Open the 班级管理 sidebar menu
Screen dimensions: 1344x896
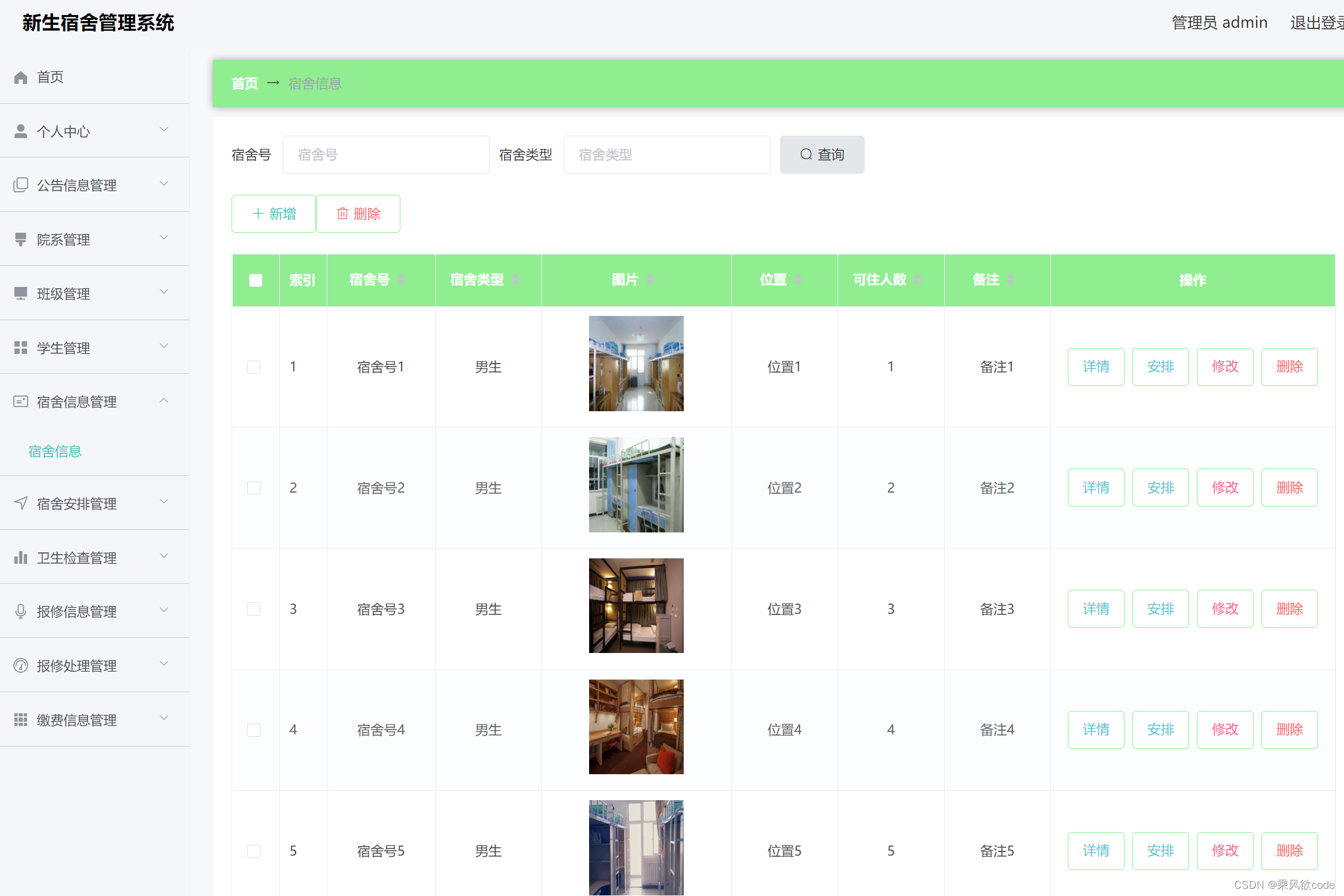63,294
